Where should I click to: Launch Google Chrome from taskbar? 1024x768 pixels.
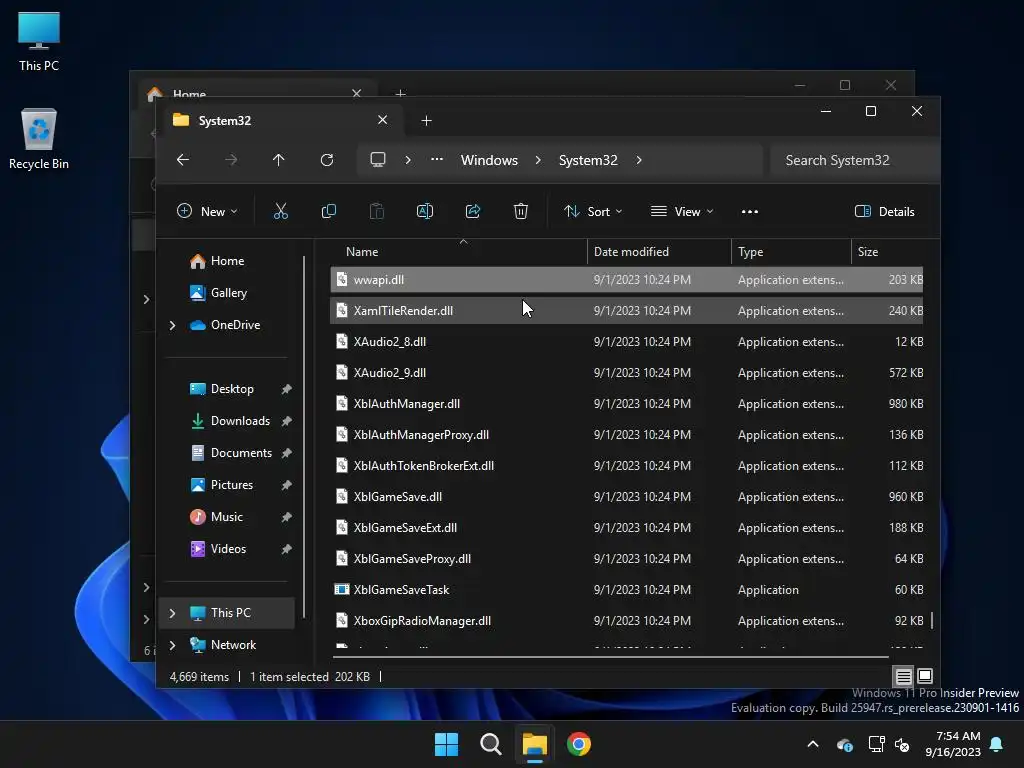[579, 744]
